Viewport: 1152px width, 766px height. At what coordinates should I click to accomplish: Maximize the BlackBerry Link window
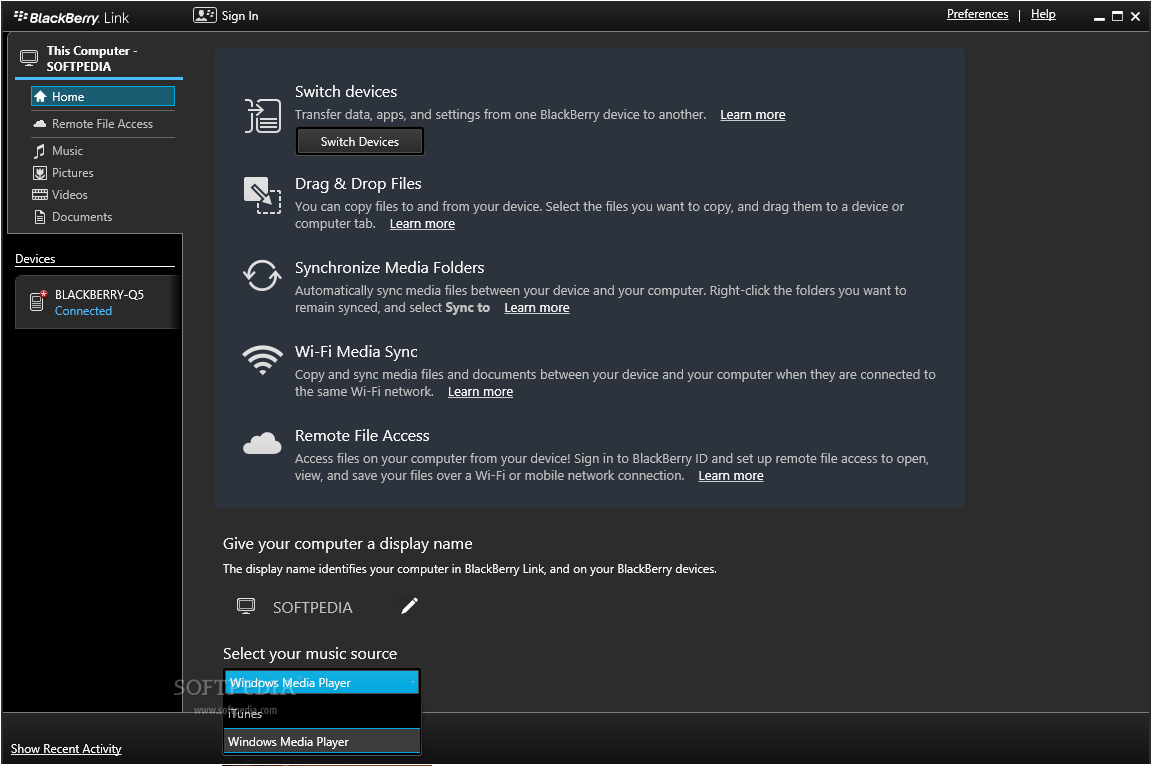coord(1117,16)
